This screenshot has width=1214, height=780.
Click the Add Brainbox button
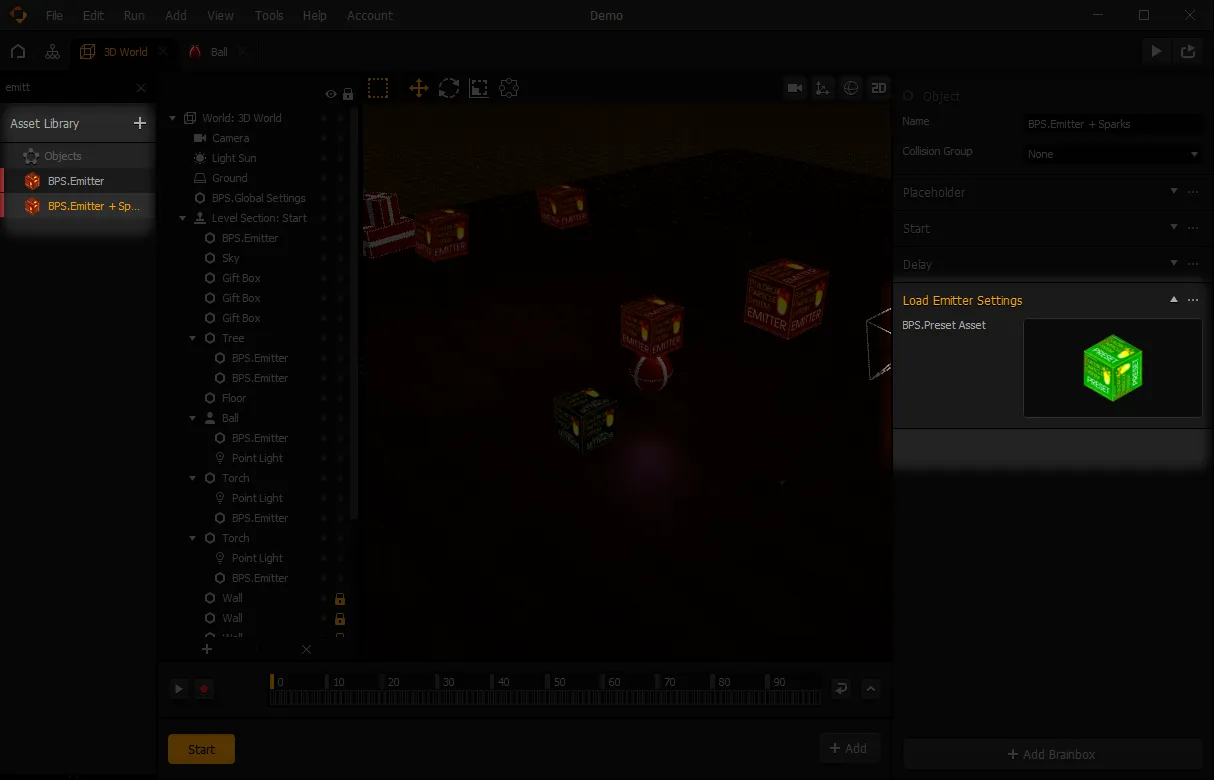point(1052,754)
